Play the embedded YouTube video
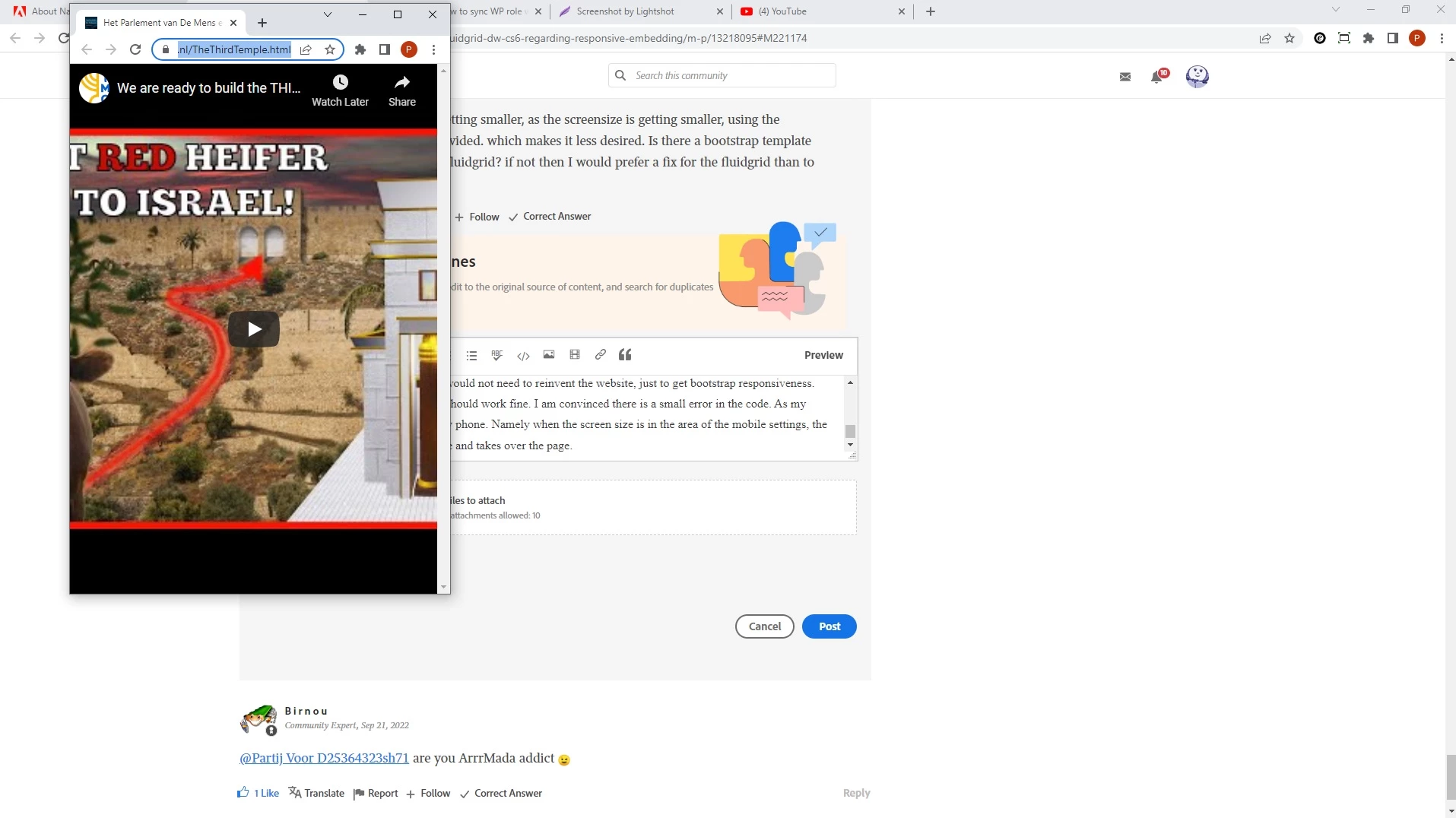Viewport: 1456px width, 818px height. (x=254, y=329)
